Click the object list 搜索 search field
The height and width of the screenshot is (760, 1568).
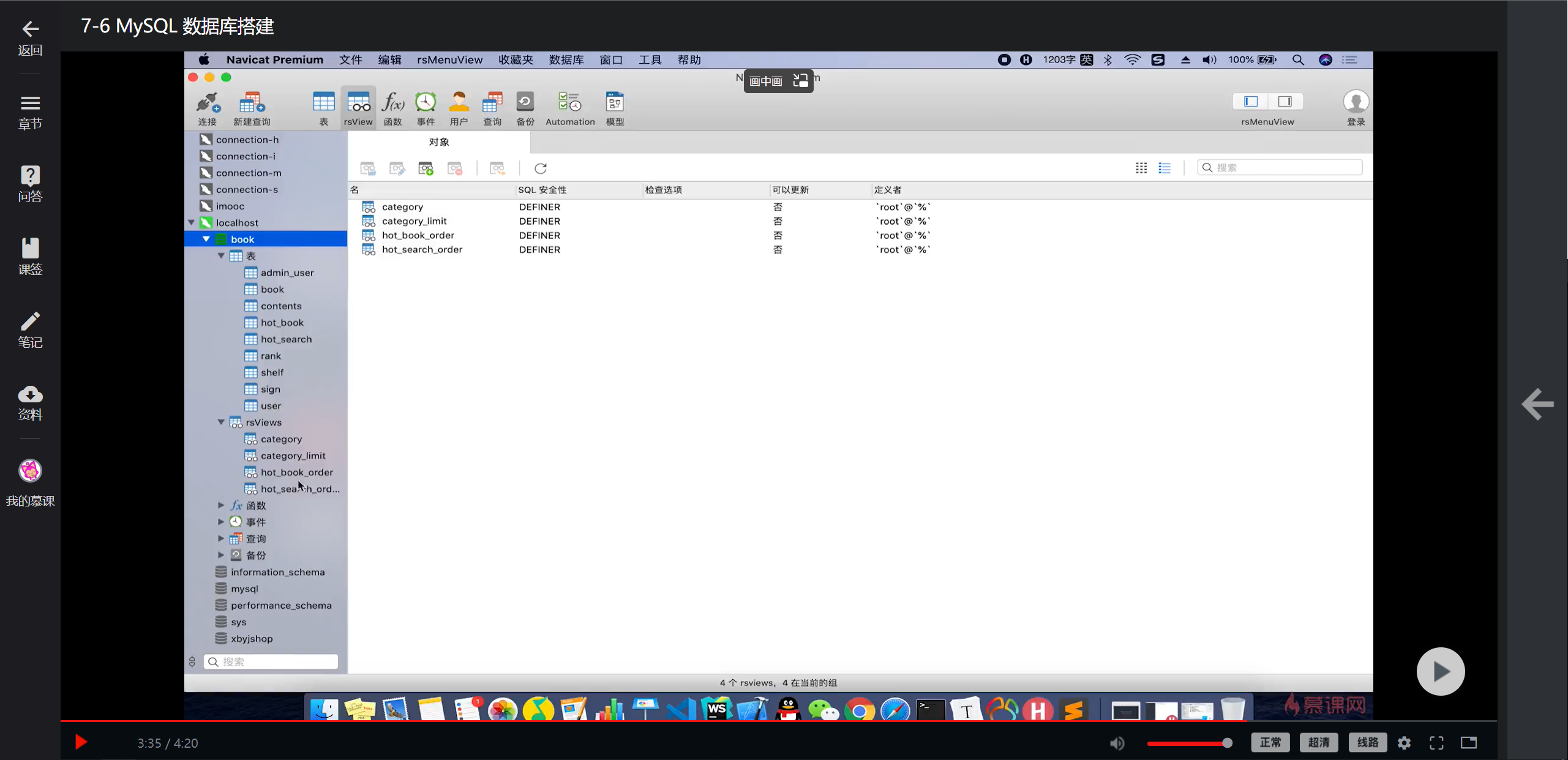click(1280, 168)
